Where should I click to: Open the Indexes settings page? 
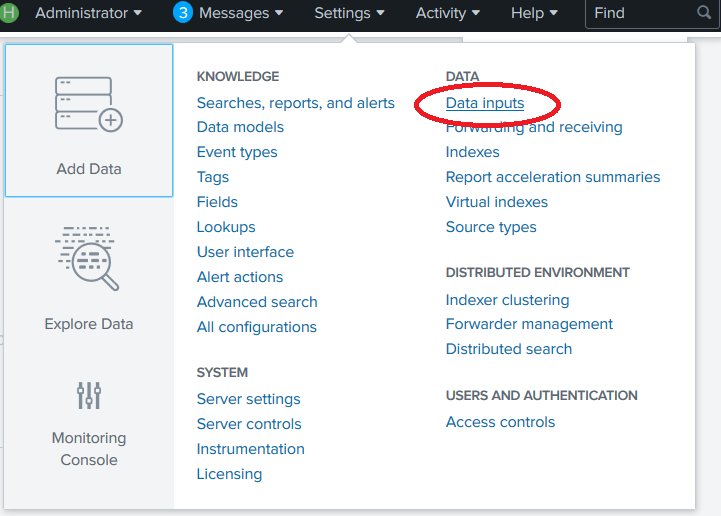[x=472, y=152]
